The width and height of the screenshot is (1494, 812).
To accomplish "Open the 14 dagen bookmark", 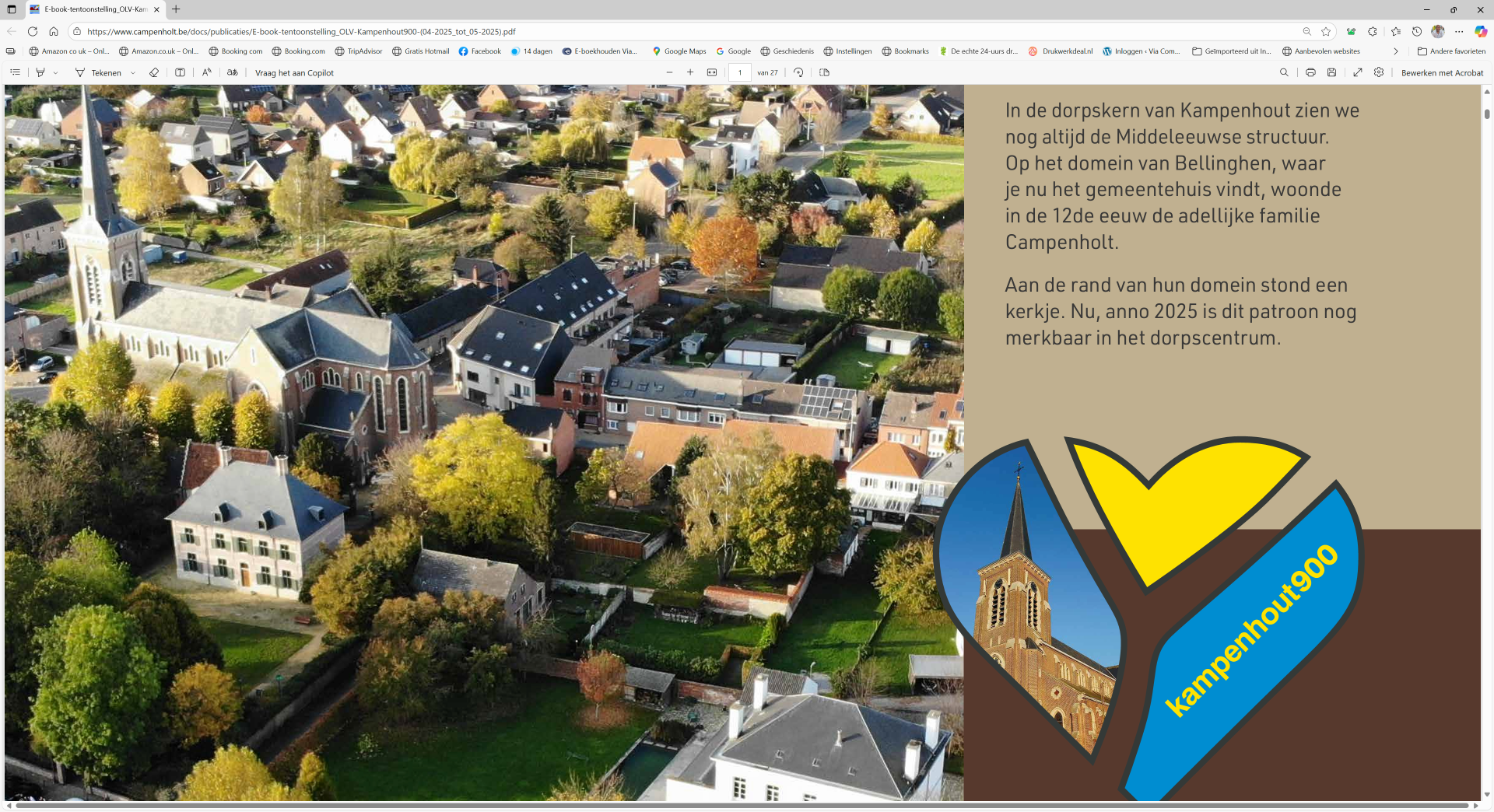I will click(531, 51).
